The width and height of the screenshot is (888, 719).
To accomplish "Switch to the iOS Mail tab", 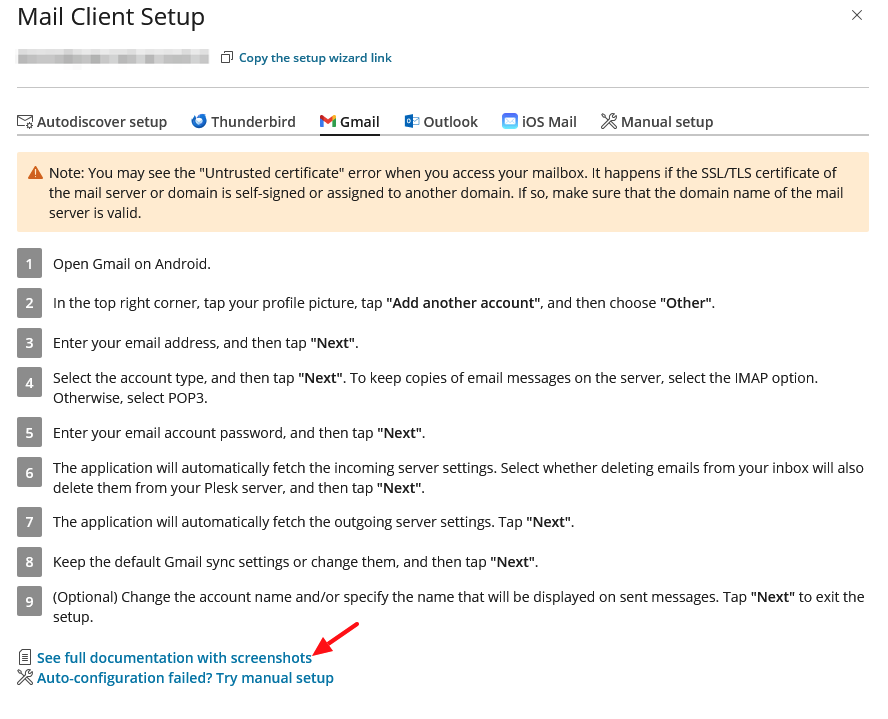I will pos(539,122).
